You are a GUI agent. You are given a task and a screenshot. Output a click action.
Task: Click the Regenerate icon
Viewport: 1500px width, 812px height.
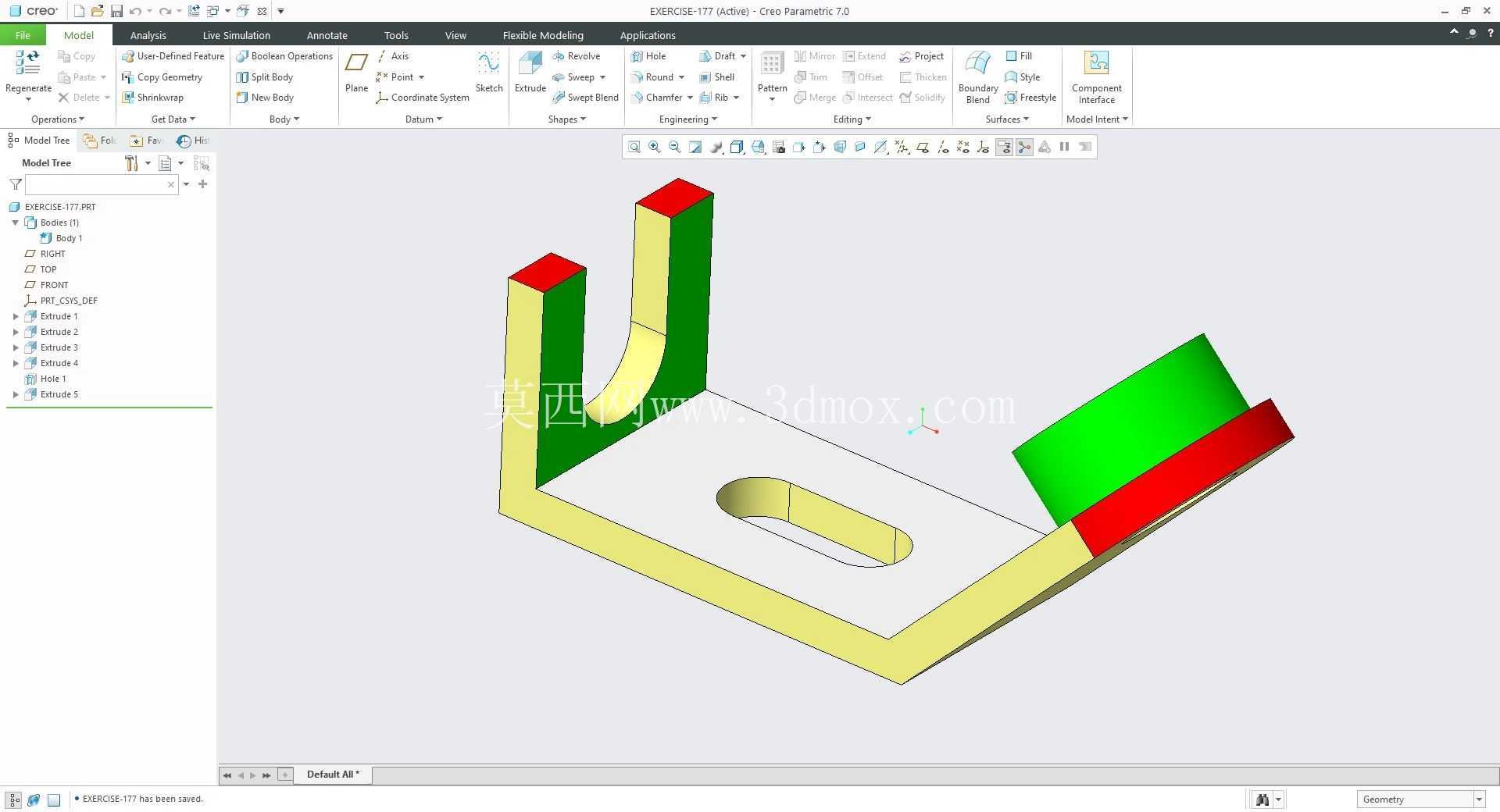coord(28,62)
